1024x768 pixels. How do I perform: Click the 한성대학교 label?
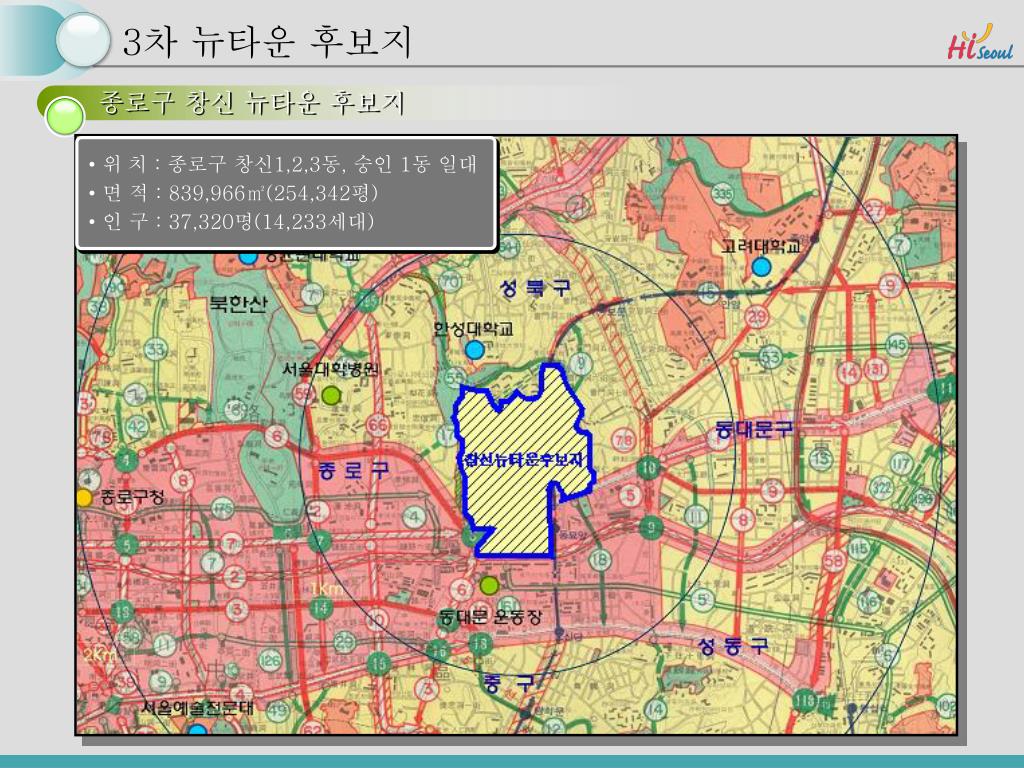click(474, 328)
